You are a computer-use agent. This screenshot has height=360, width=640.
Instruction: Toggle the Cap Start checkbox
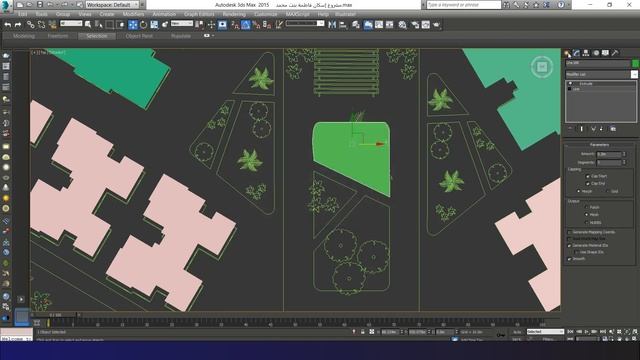click(588, 176)
